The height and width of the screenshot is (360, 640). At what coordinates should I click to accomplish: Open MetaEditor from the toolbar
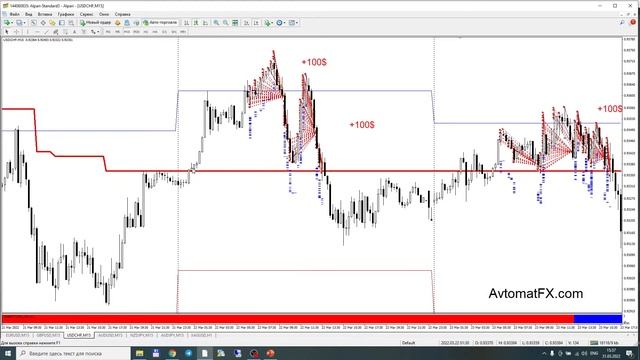point(118,23)
